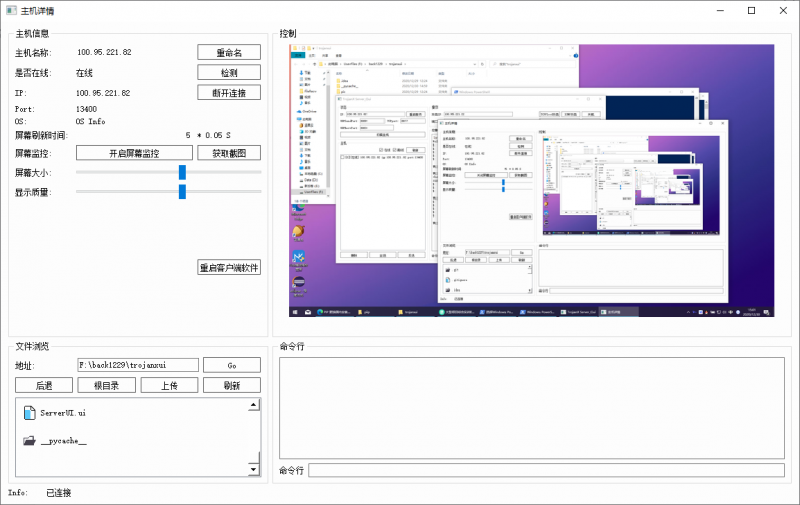
Task: Click the 屏幕大小 slider handle
Action: 182,172
